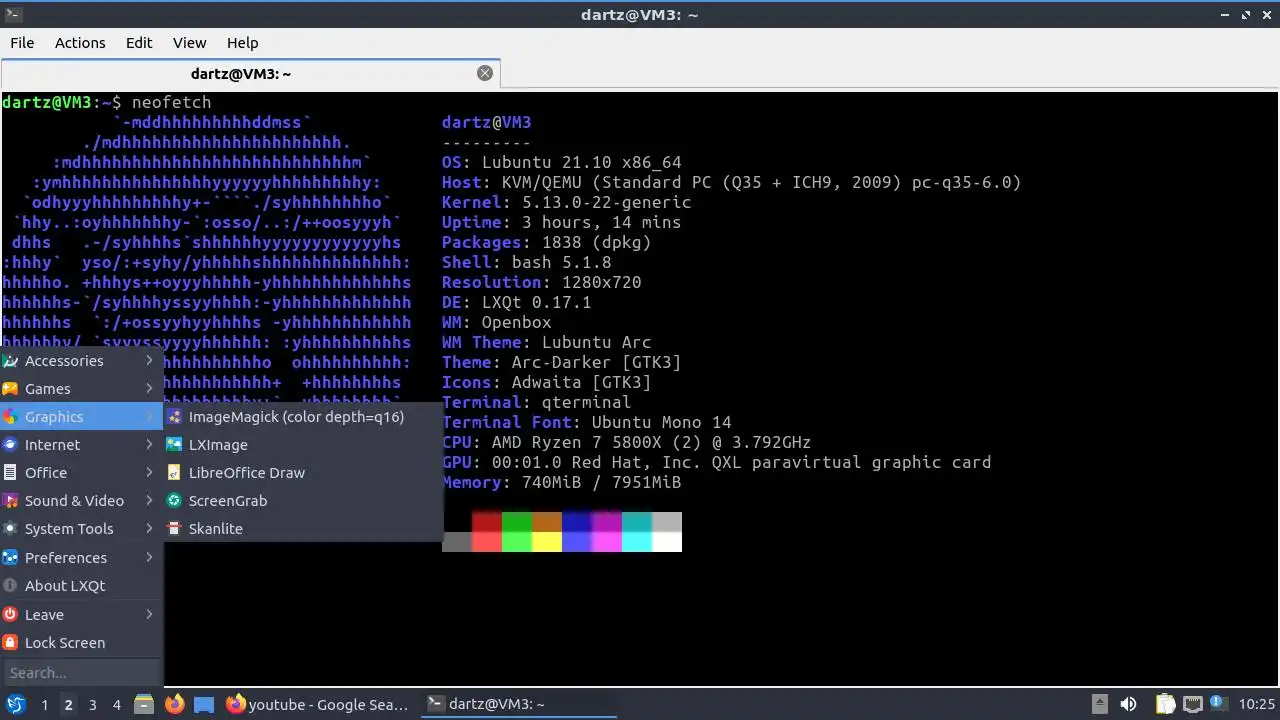Launch ImageMagick via its wizard icon
Image resolution: width=1280 pixels, height=720 pixels.
pos(174,417)
